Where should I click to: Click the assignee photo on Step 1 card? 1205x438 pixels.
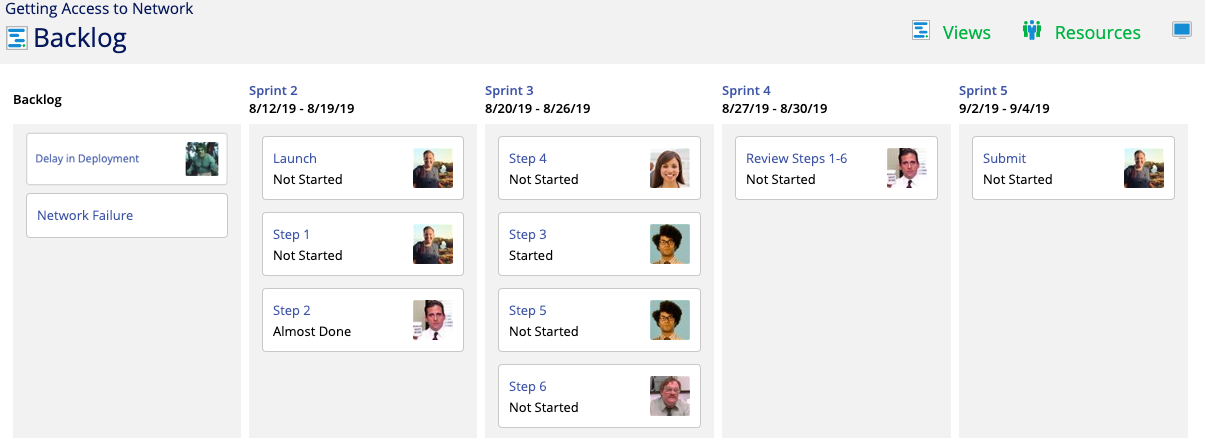click(x=433, y=244)
